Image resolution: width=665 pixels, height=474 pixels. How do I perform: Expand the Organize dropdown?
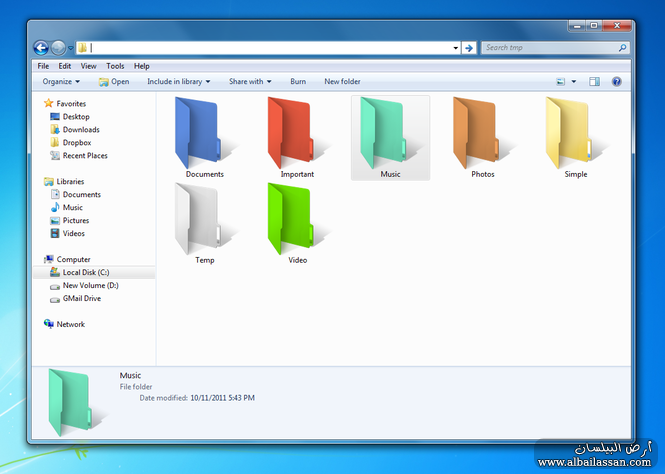click(x=61, y=81)
